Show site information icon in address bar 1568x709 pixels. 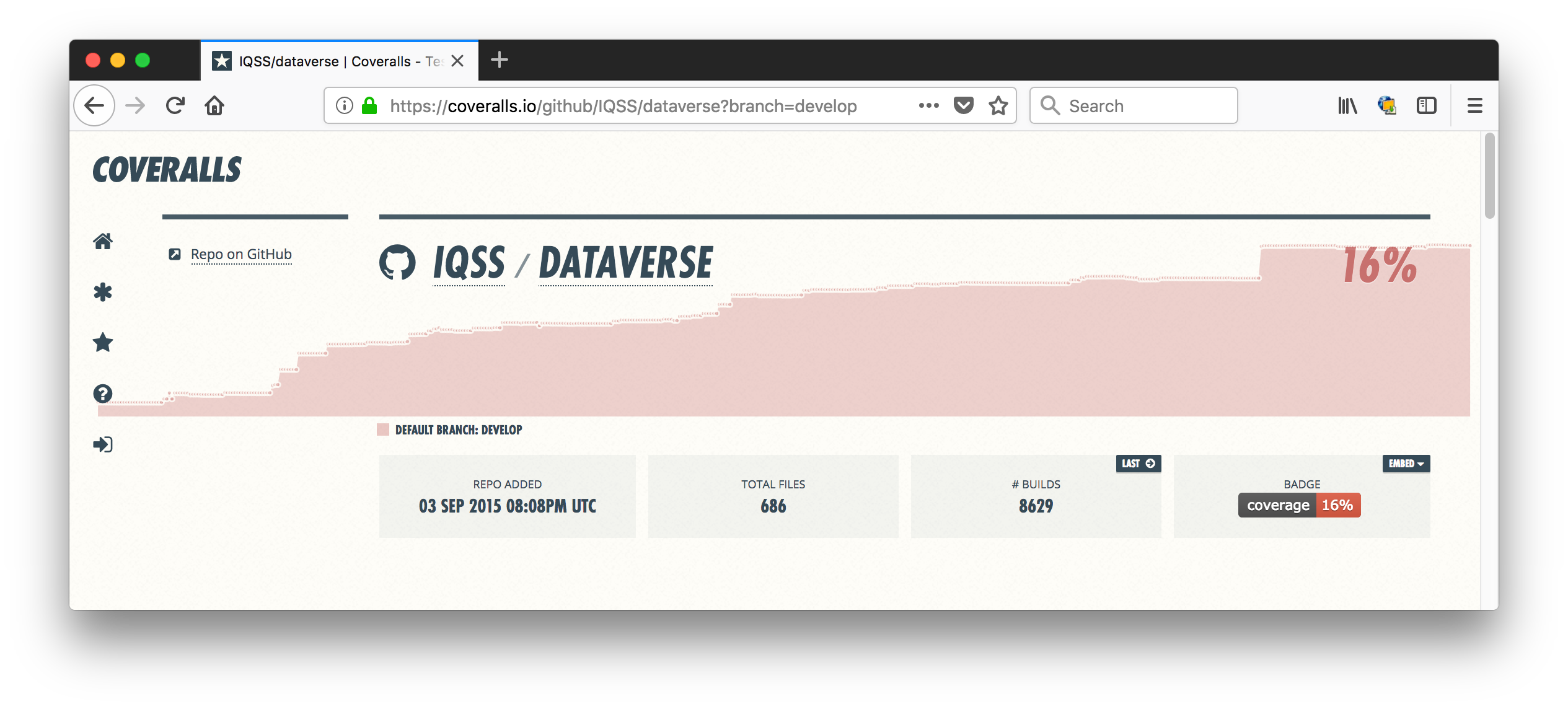coord(345,106)
